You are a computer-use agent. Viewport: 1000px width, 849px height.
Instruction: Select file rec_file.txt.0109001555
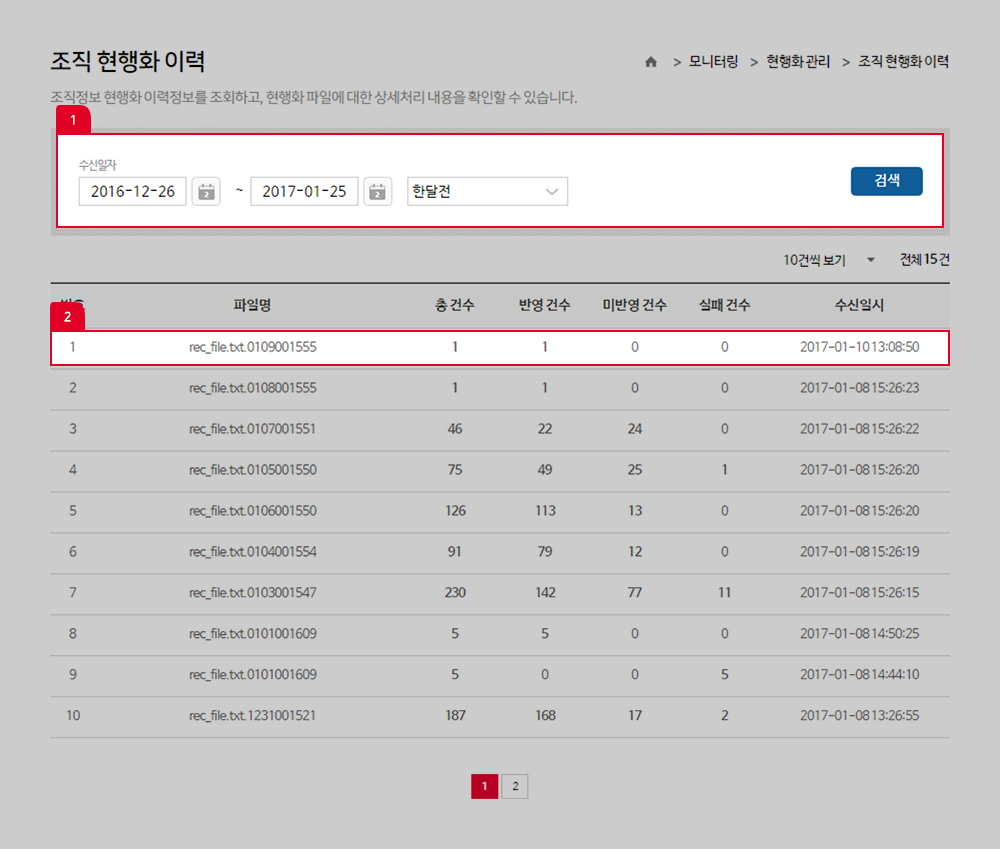click(x=253, y=347)
